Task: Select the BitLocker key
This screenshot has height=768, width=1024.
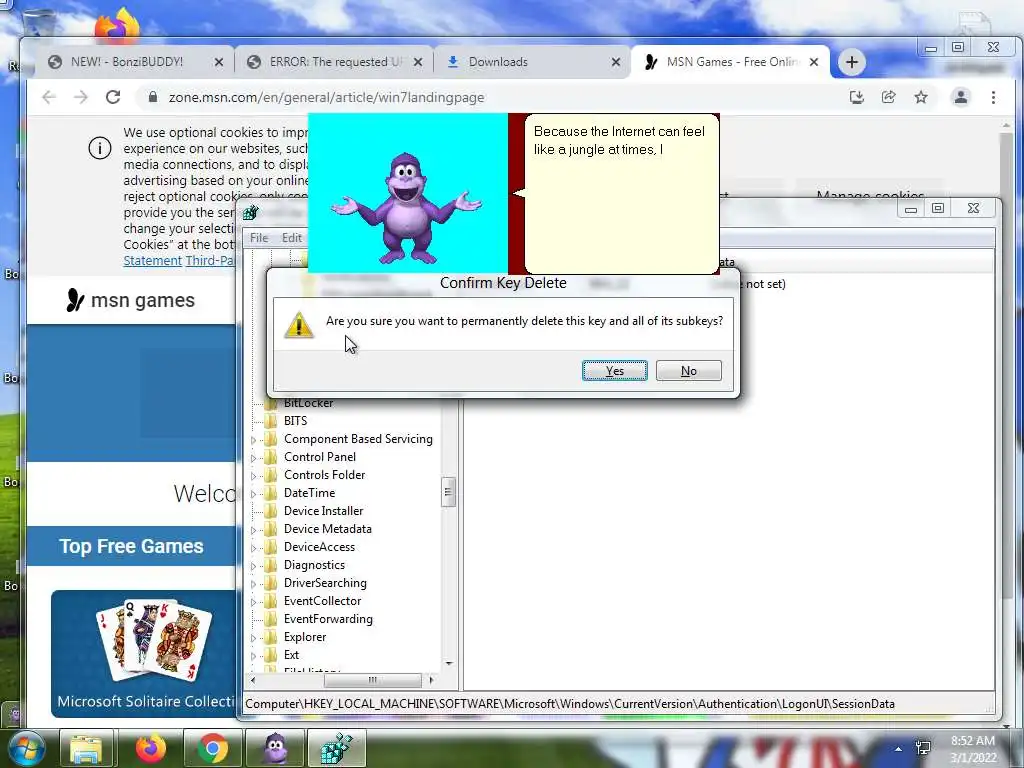Action: point(308,403)
